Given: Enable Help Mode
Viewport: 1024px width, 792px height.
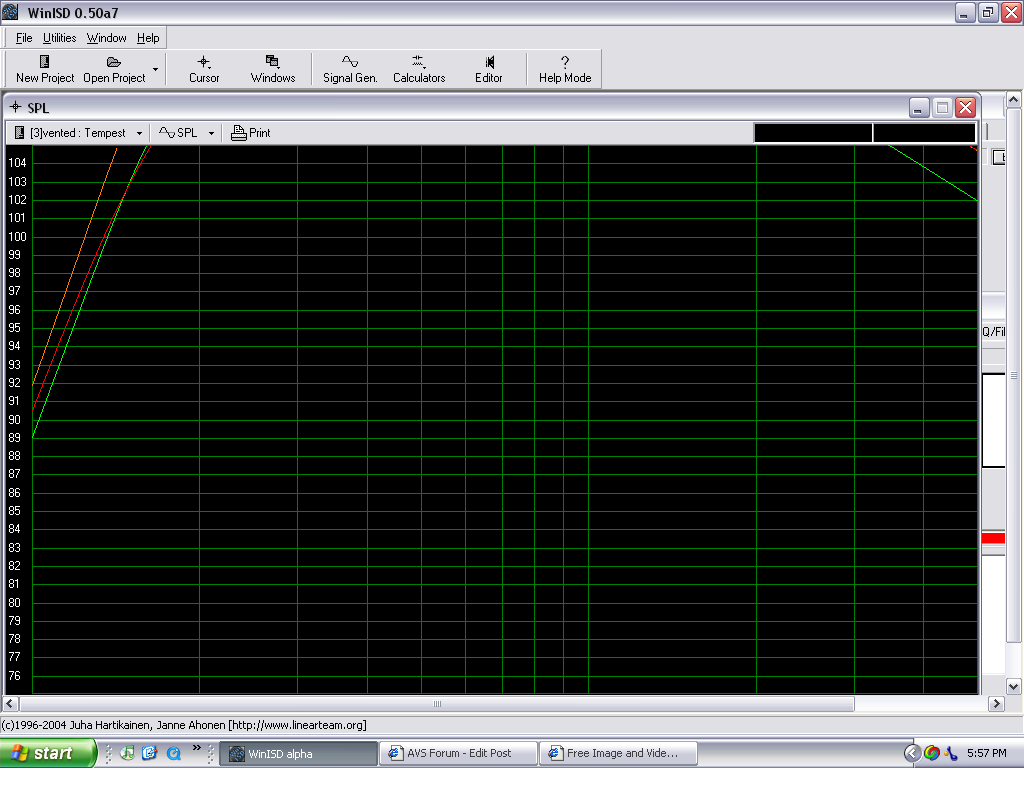Looking at the screenshot, I should point(565,70).
